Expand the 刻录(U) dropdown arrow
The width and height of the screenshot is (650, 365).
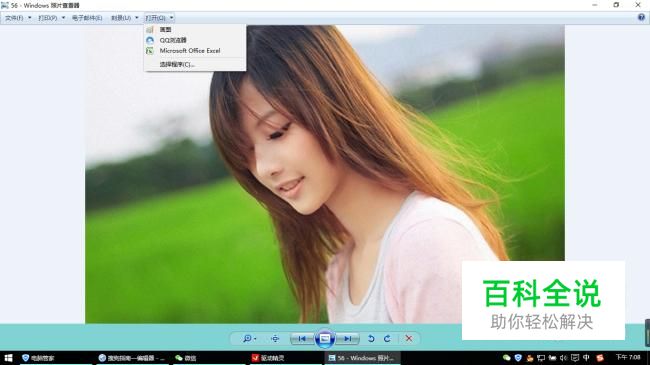point(137,18)
